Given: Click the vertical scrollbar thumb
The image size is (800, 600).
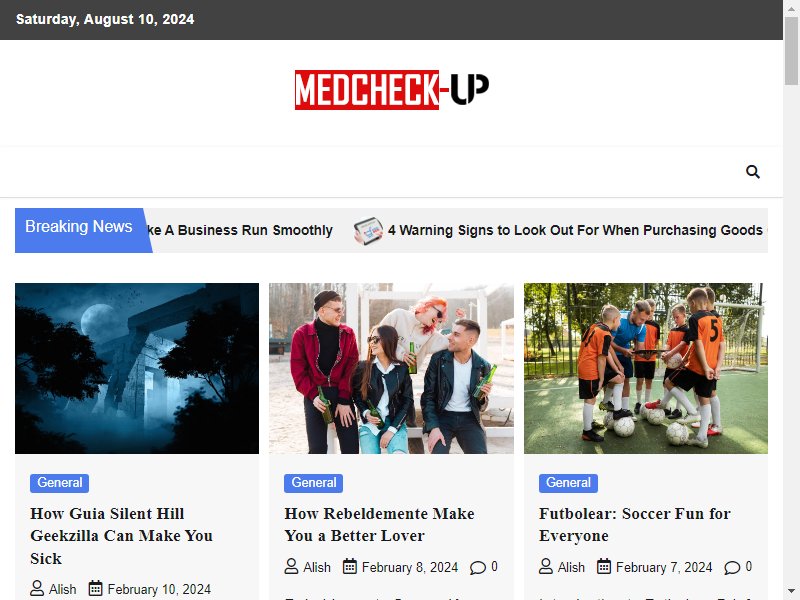Looking at the screenshot, I should (x=791, y=51).
